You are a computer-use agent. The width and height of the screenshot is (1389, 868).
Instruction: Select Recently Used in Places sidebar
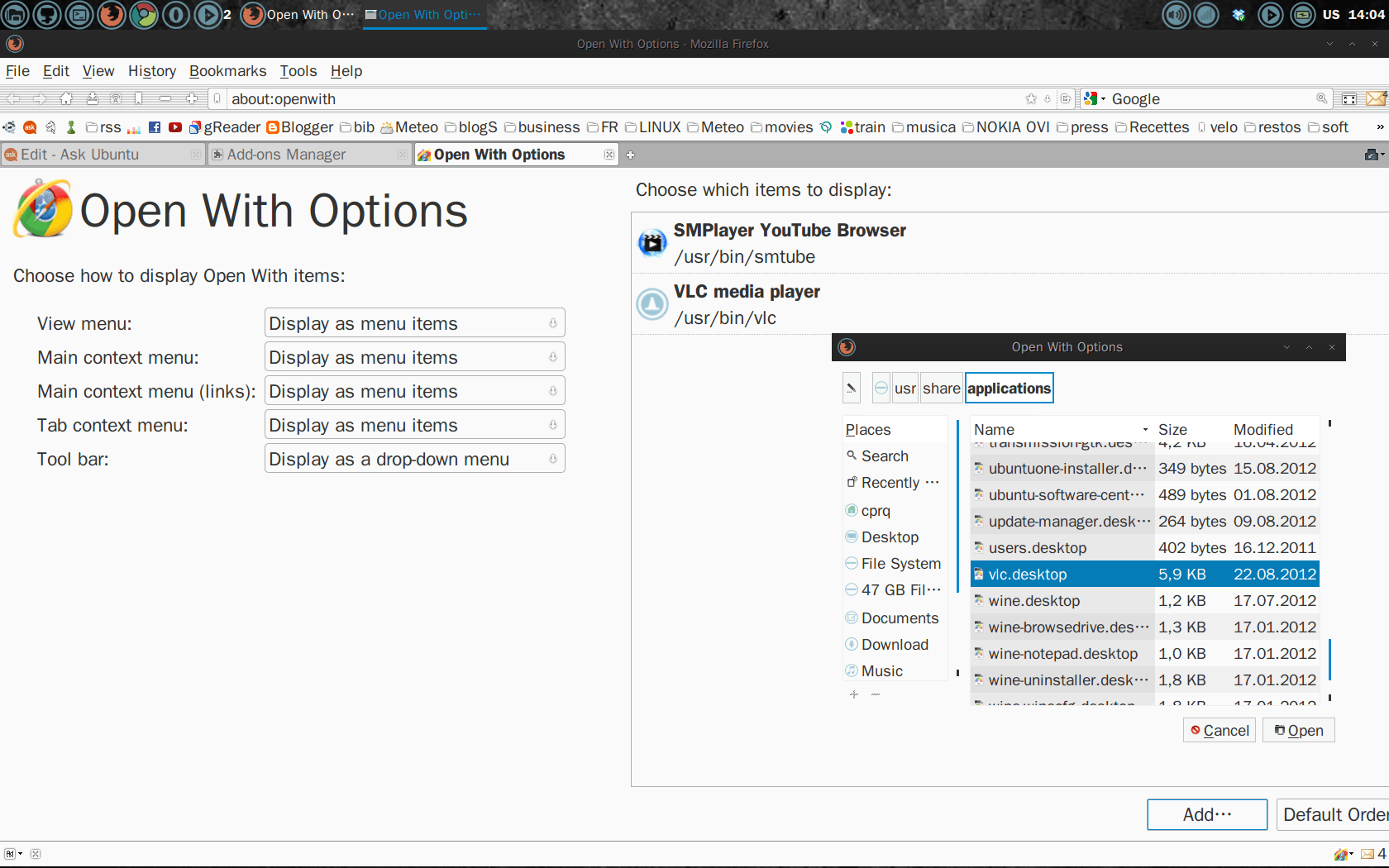click(x=895, y=482)
